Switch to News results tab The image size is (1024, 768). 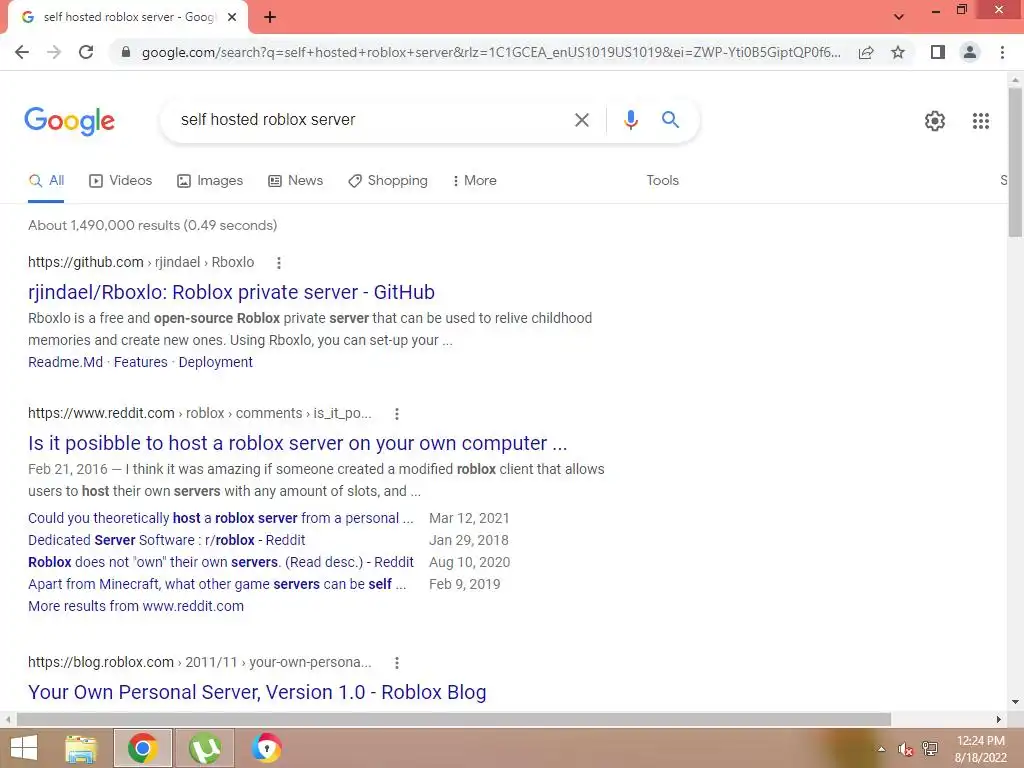pyautogui.click(x=296, y=181)
